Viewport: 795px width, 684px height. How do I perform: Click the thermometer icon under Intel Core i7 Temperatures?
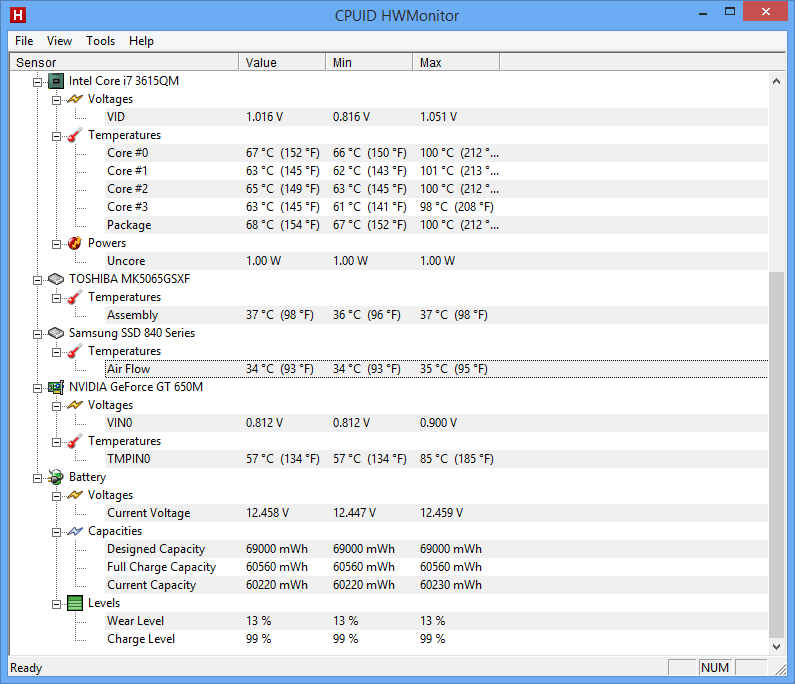pyautogui.click(x=75, y=135)
